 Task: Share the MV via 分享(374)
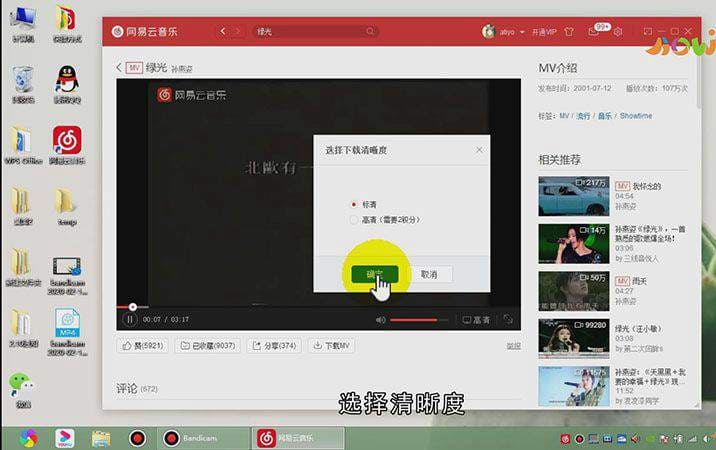[274, 346]
